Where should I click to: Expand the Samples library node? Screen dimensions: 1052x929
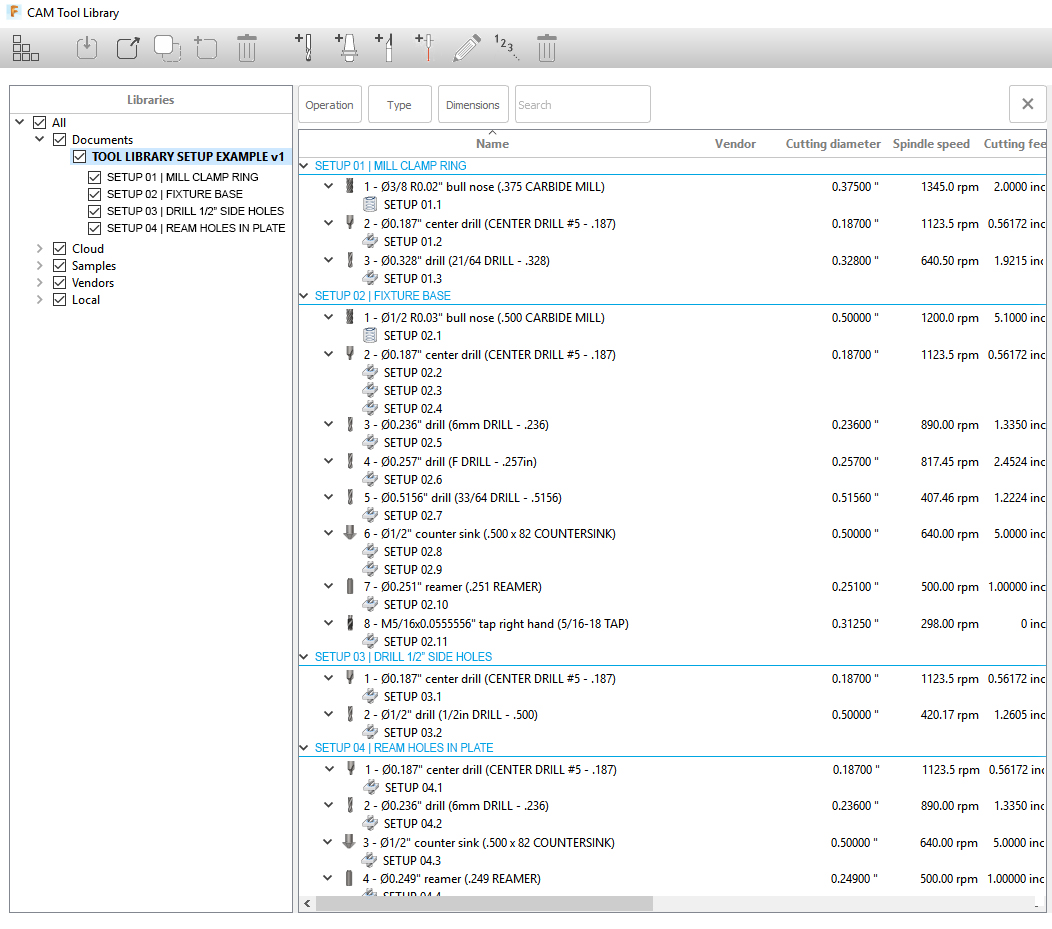point(40,266)
